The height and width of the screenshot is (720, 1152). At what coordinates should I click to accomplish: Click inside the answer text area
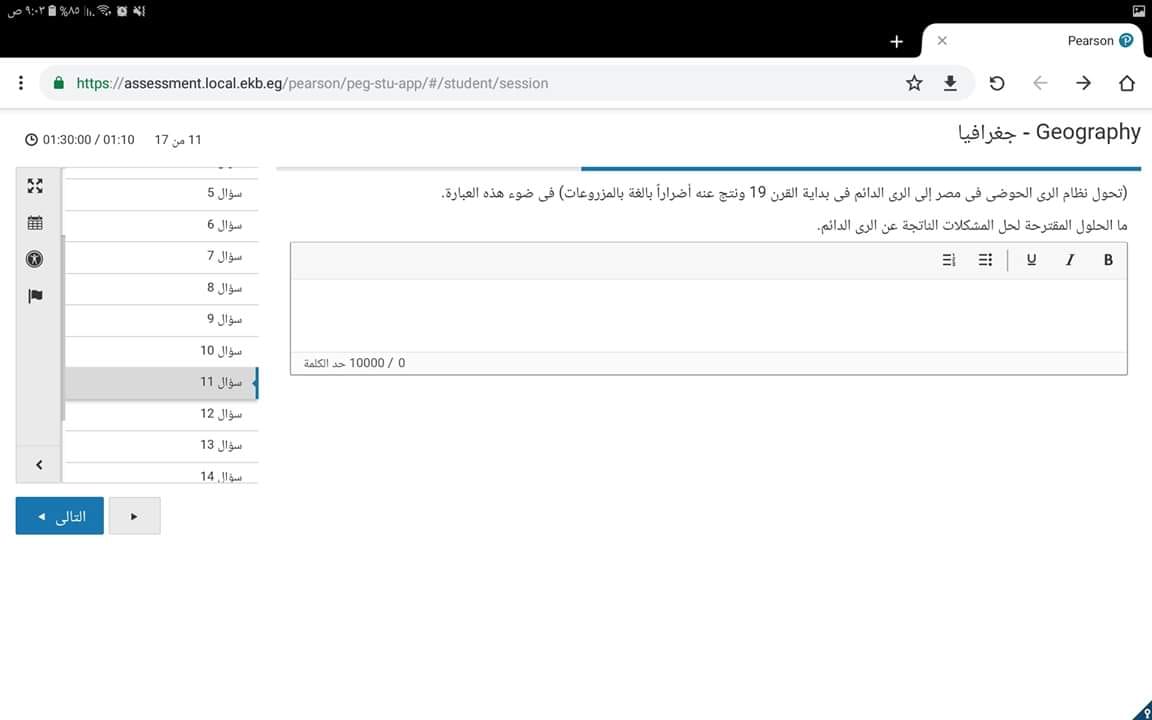point(708,315)
